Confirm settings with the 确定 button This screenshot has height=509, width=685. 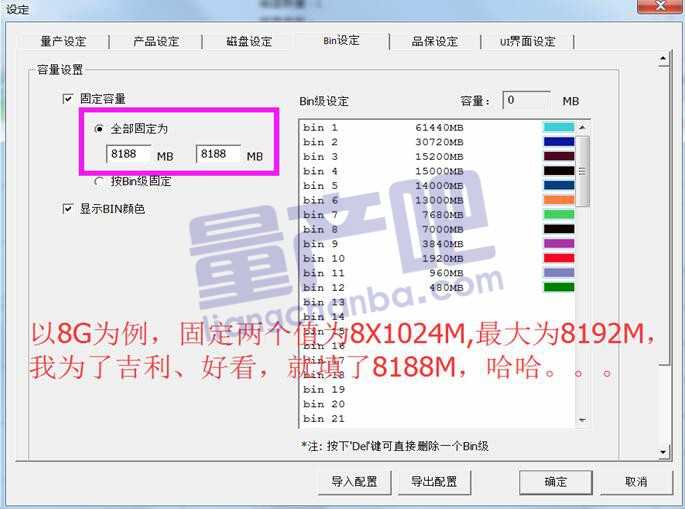click(x=556, y=482)
